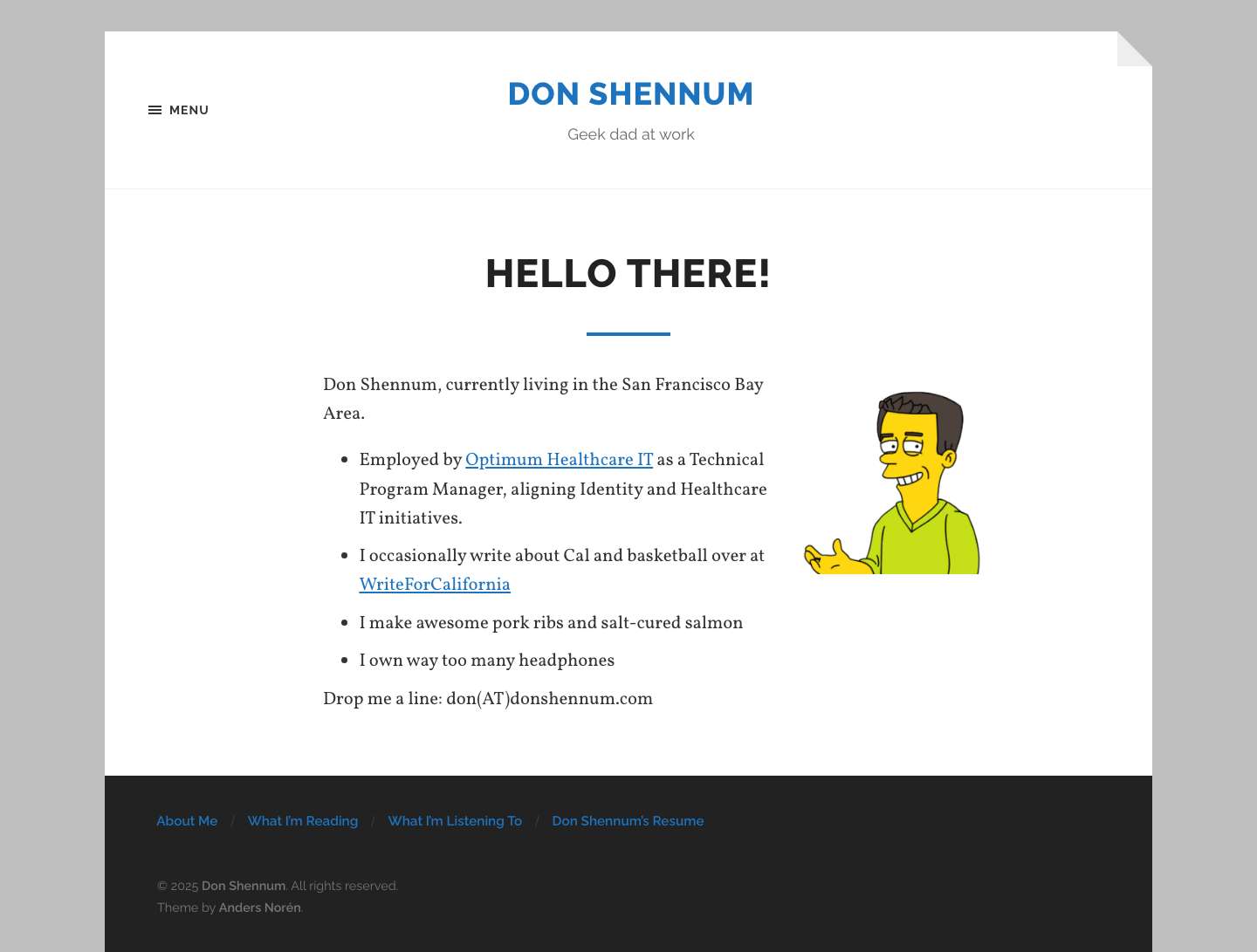Open the WriteForCalifornia link
The width and height of the screenshot is (1257, 952).
coord(435,586)
